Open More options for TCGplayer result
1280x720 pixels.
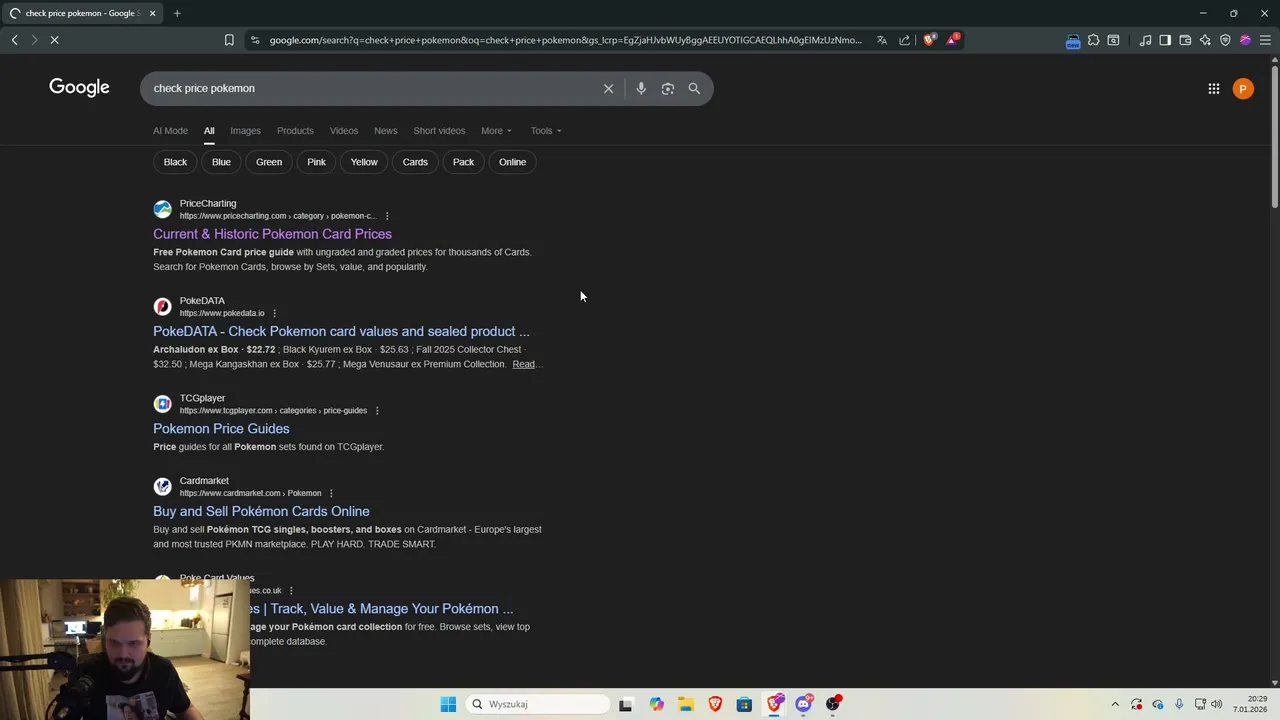[376, 411]
